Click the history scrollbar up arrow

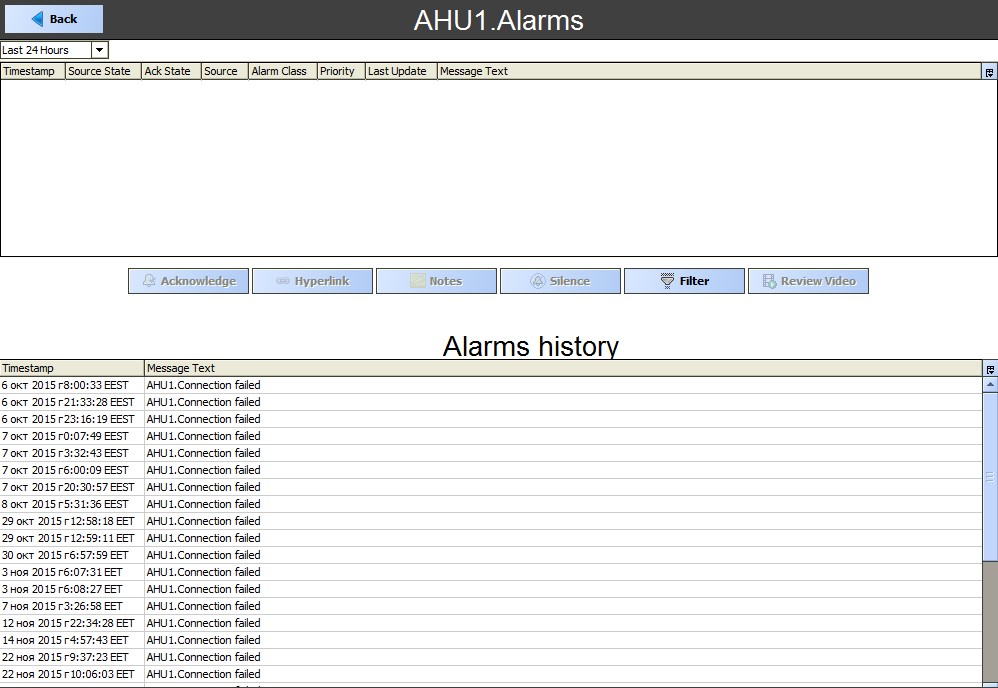(990, 384)
